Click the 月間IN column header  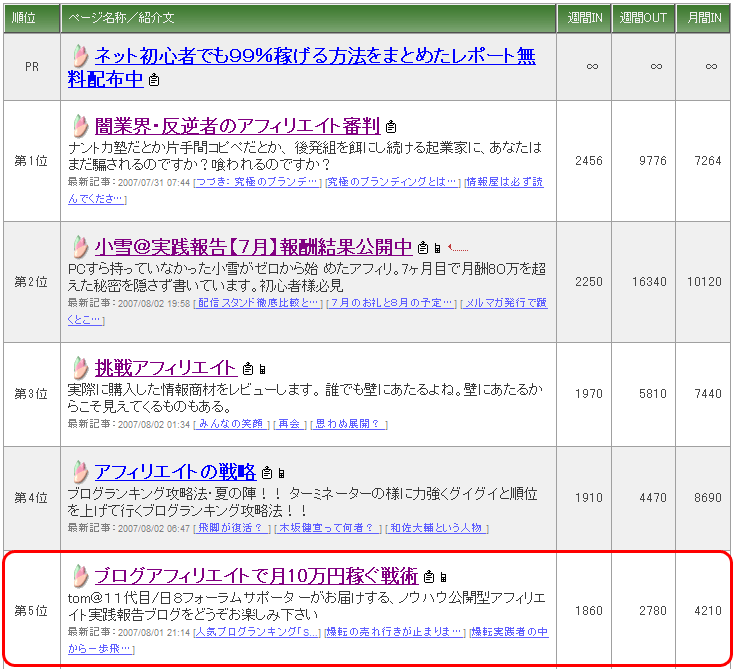click(704, 18)
